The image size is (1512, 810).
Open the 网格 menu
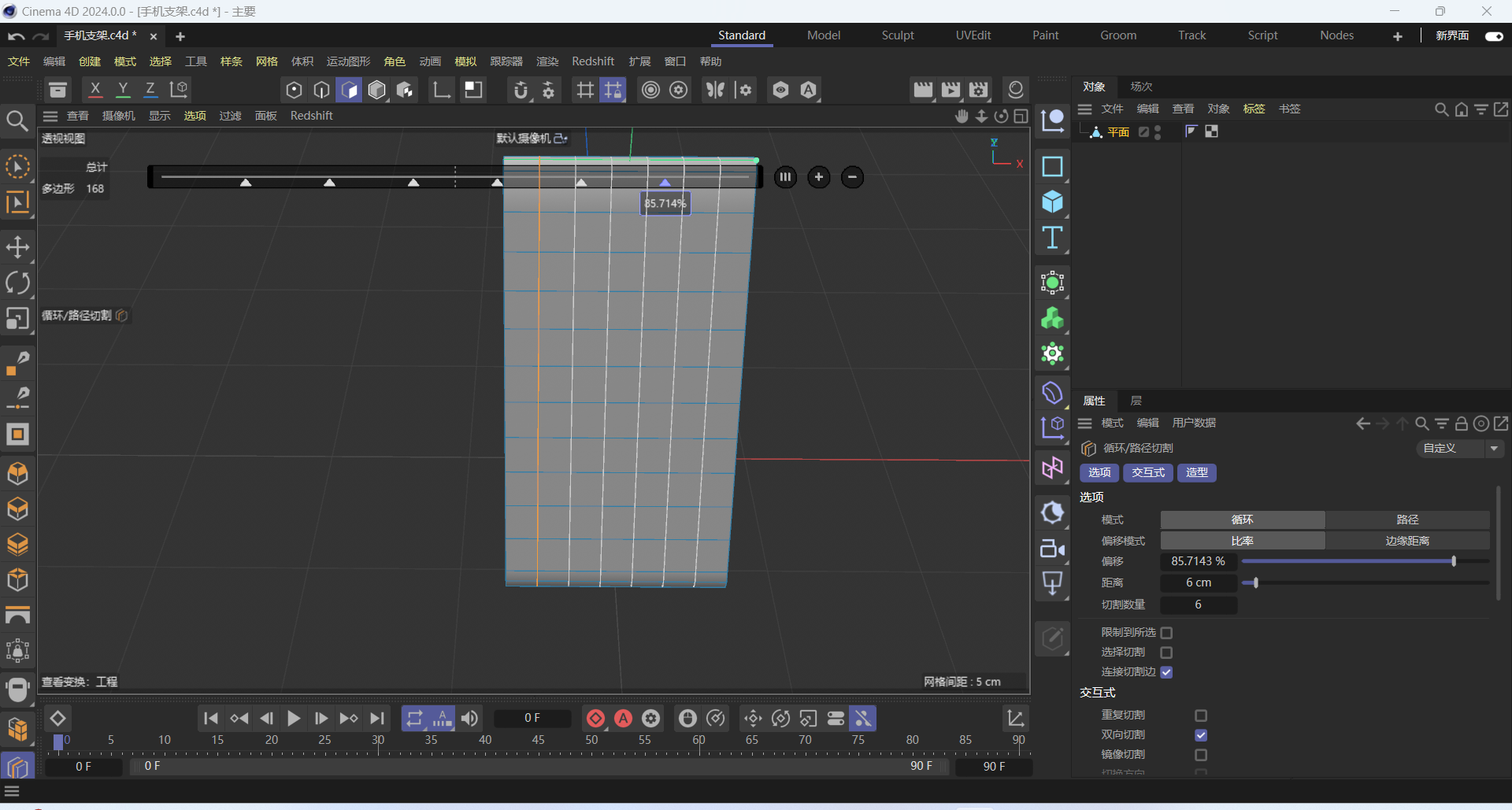click(267, 61)
